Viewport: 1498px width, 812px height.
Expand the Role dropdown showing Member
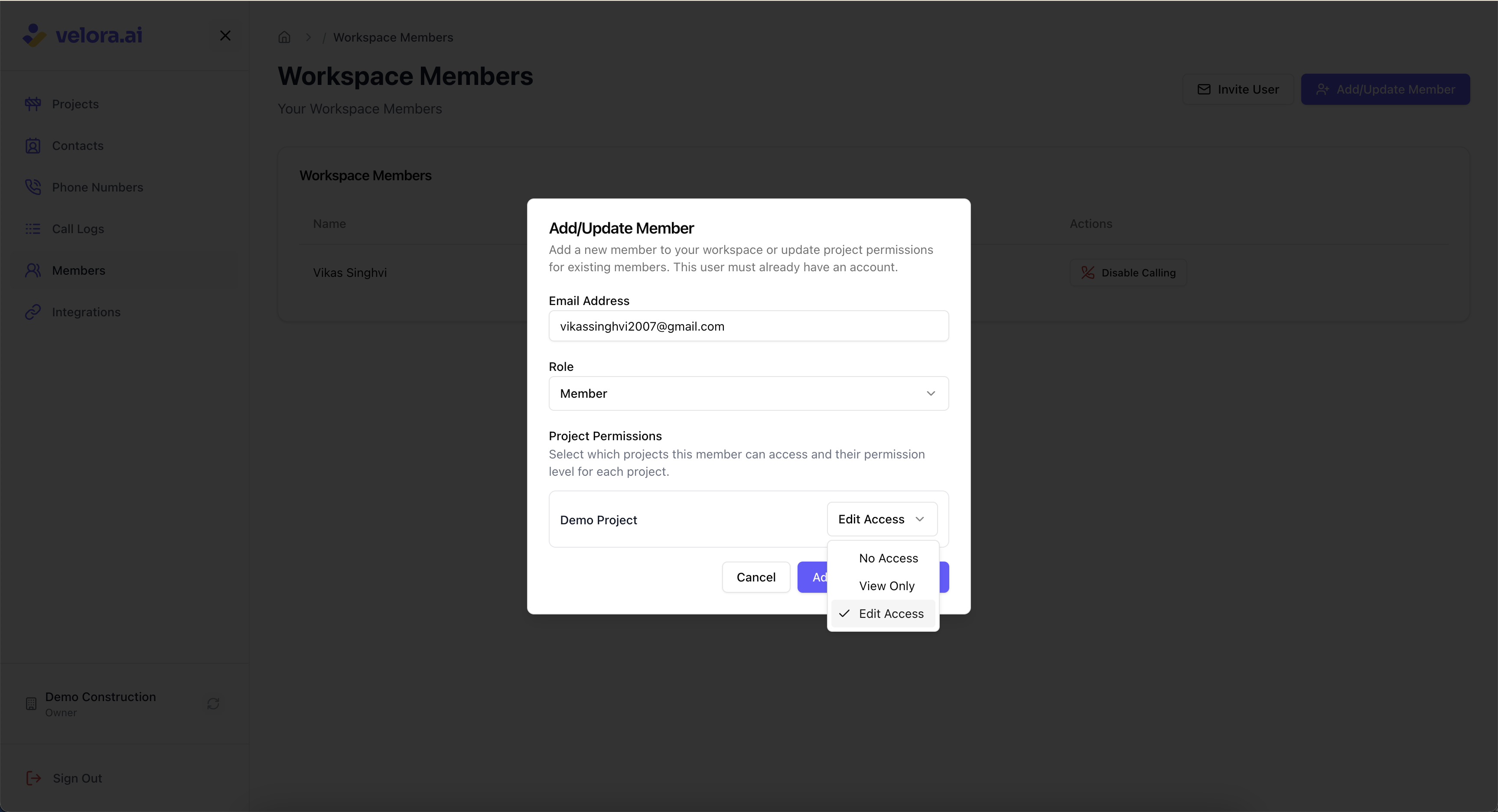point(748,393)
